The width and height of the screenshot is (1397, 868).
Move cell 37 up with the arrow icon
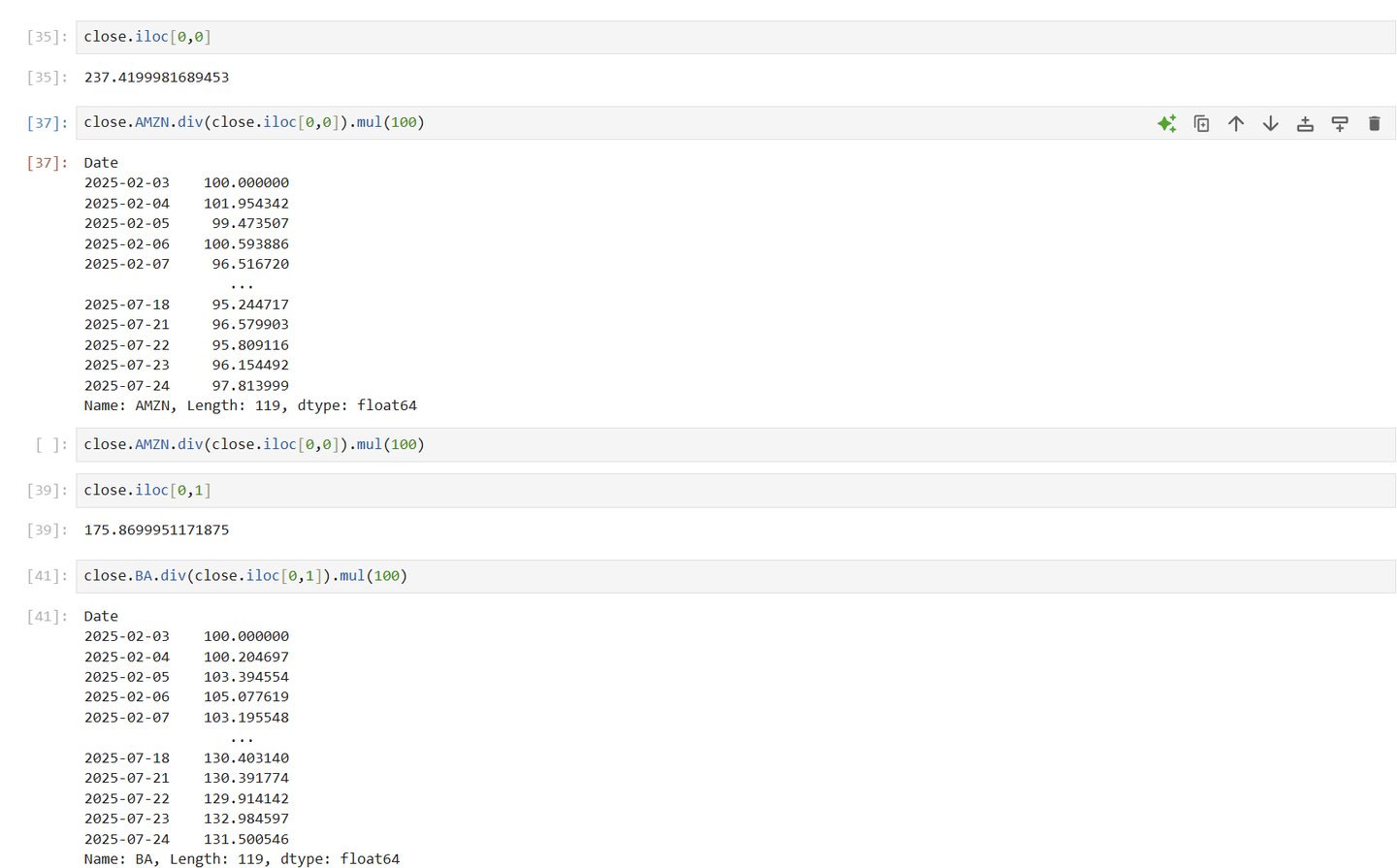(1236, 123)
